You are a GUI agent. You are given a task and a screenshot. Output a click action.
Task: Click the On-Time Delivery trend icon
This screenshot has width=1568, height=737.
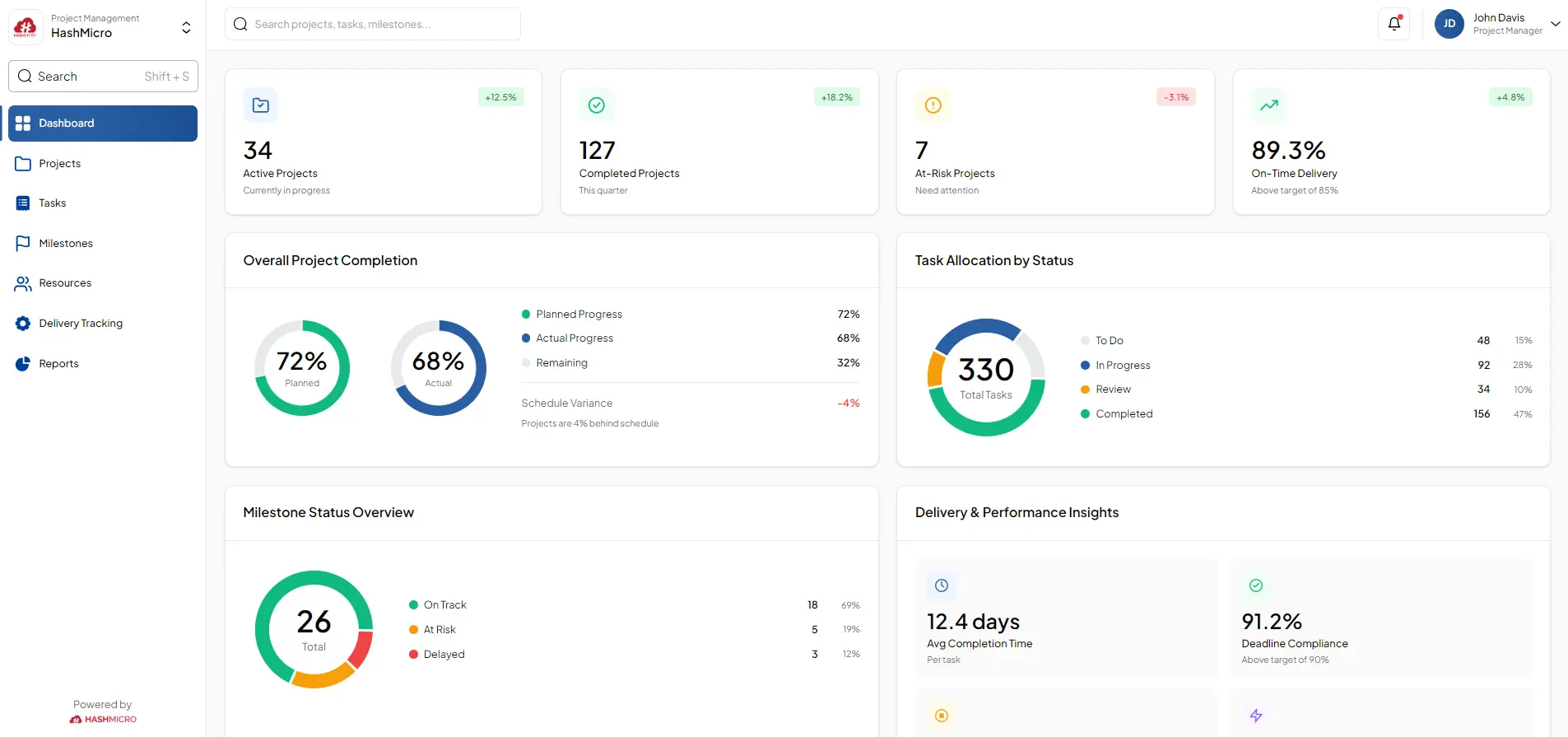1268,105
